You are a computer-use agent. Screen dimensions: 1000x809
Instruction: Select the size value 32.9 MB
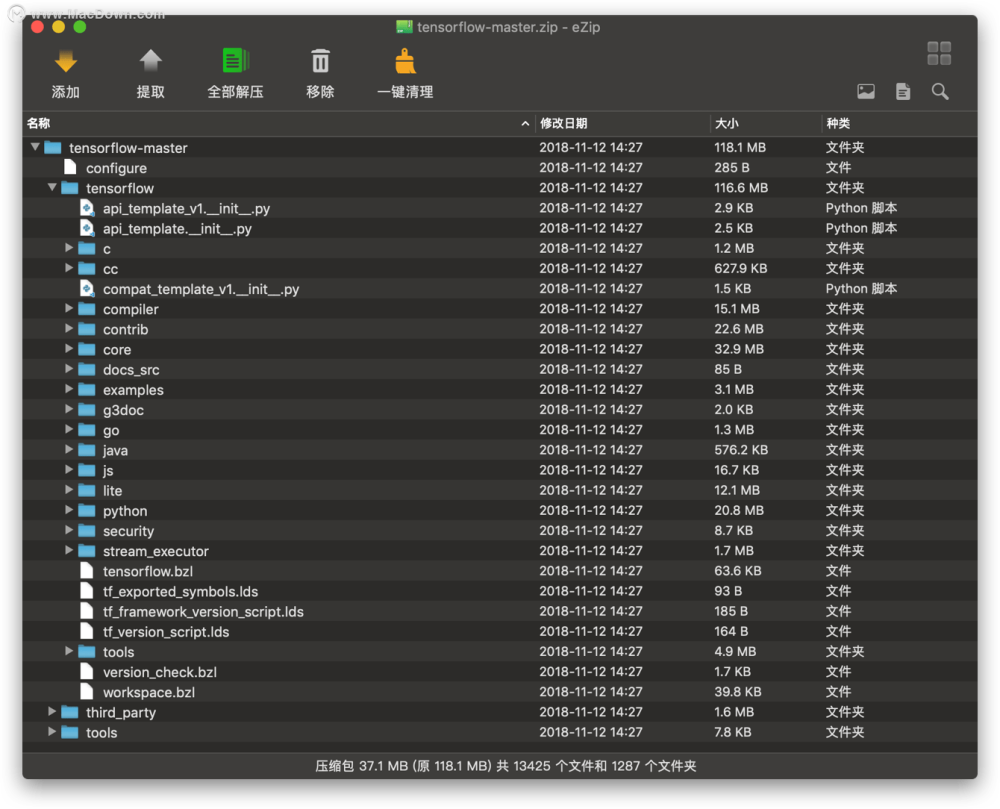[x=739, y=349]
